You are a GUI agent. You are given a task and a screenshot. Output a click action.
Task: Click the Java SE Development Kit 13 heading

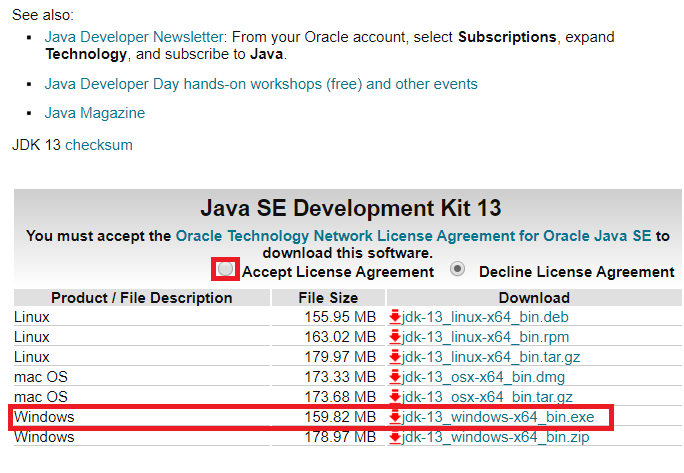click(351, 208)
